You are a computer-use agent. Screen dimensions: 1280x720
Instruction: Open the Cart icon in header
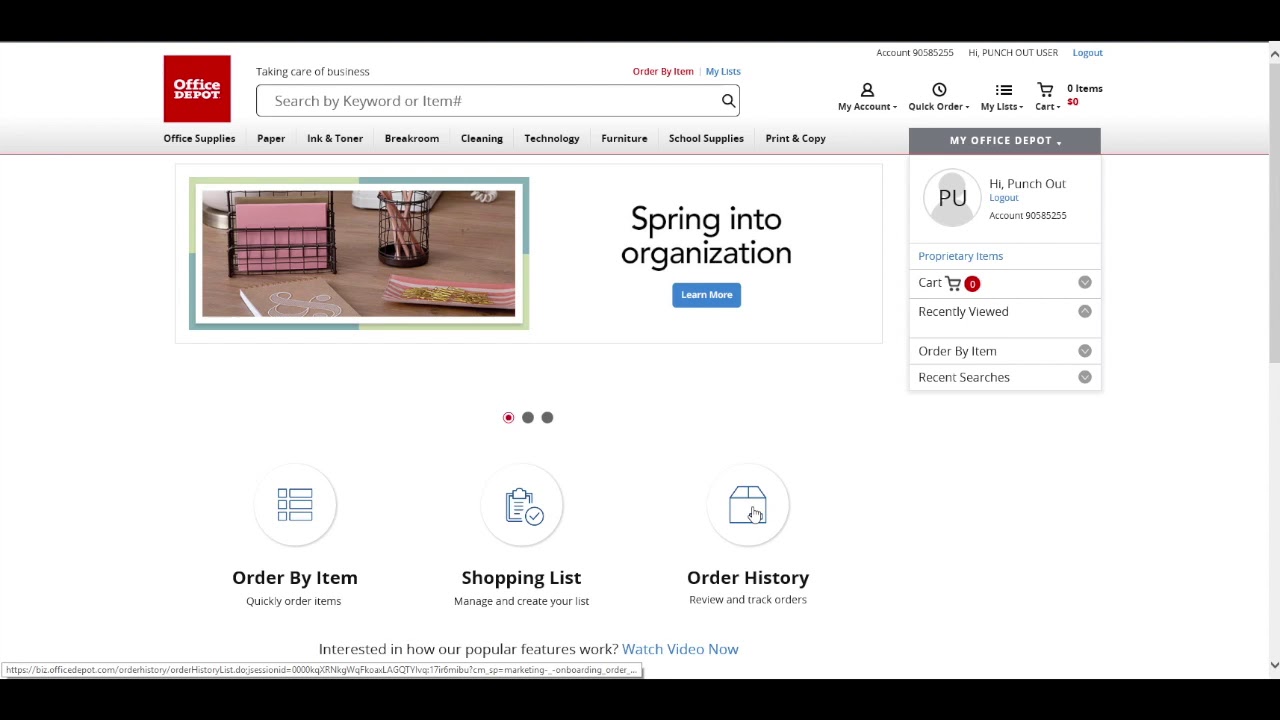point(1045,90)
